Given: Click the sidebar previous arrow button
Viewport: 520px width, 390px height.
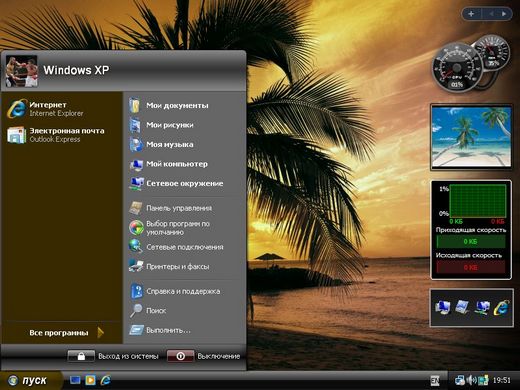Looking at the screenshot, I should point(491,14).
